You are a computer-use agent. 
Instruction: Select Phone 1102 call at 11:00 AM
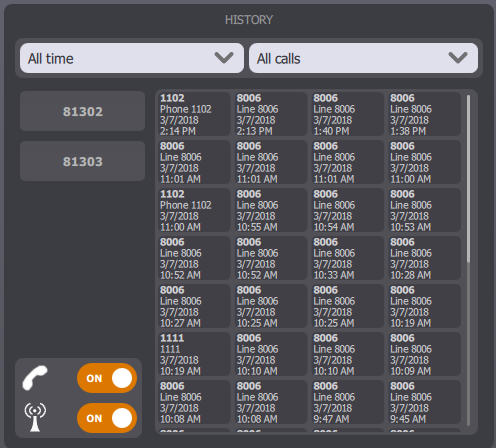[x=194, y=210]
